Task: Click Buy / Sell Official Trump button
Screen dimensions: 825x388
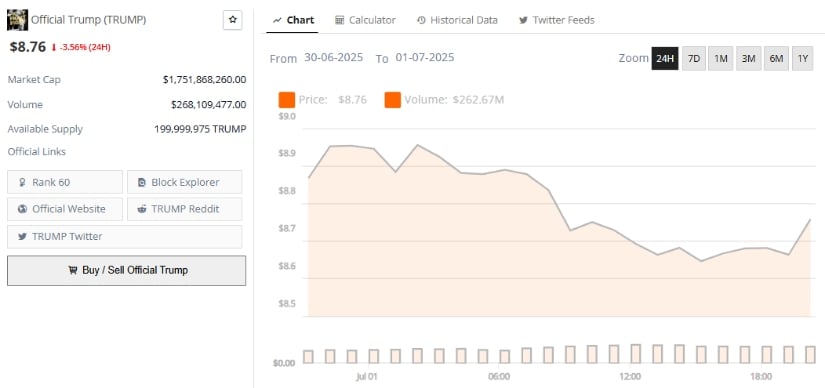Action: click(x=126, y=271)
